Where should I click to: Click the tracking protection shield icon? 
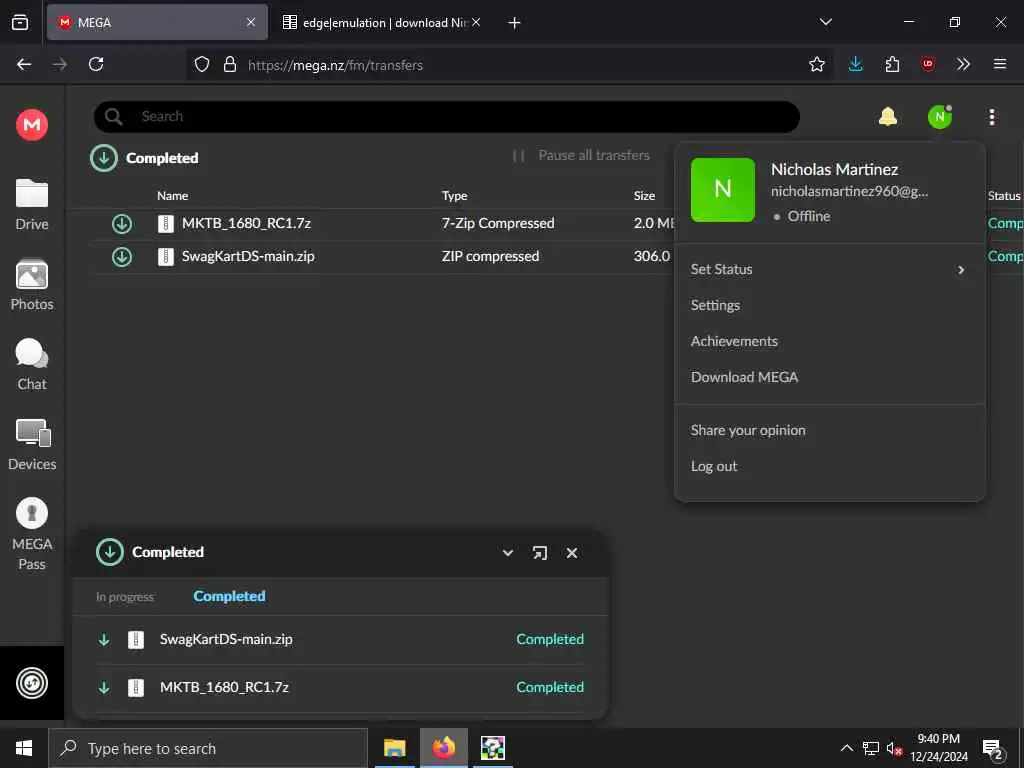[x=202, y=64]
